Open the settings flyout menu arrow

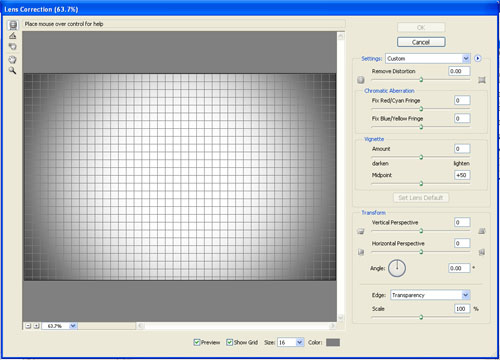(478, 59)
